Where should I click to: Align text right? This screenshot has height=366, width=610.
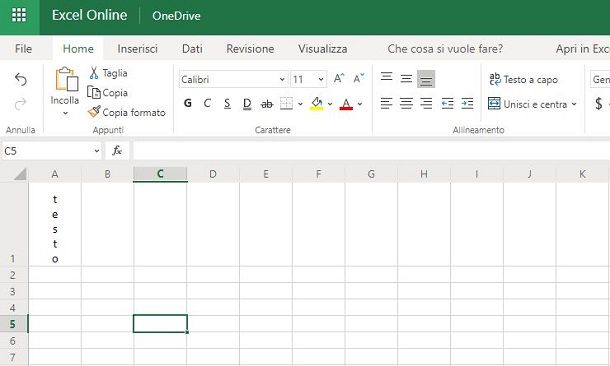tap(426, 103)
